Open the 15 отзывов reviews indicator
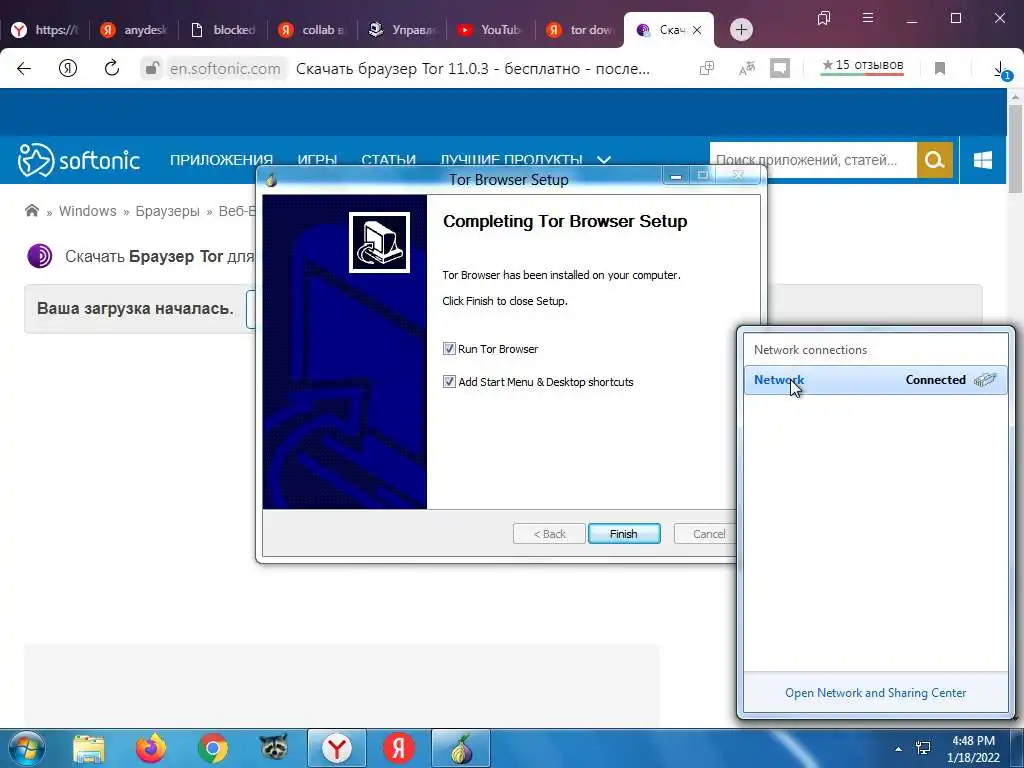Image resolution: width=1024 pixels, height=768 pixels. pos(862,65)
